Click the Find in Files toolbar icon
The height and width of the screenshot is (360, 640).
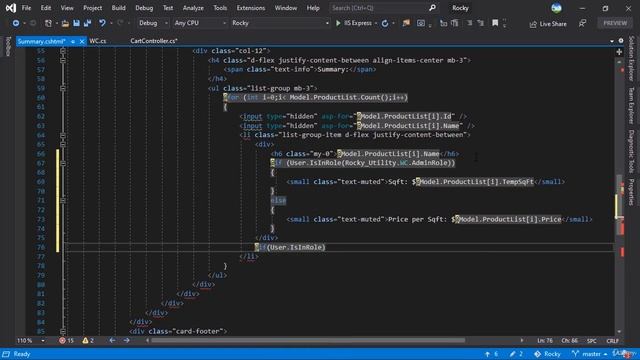[406, 23]
